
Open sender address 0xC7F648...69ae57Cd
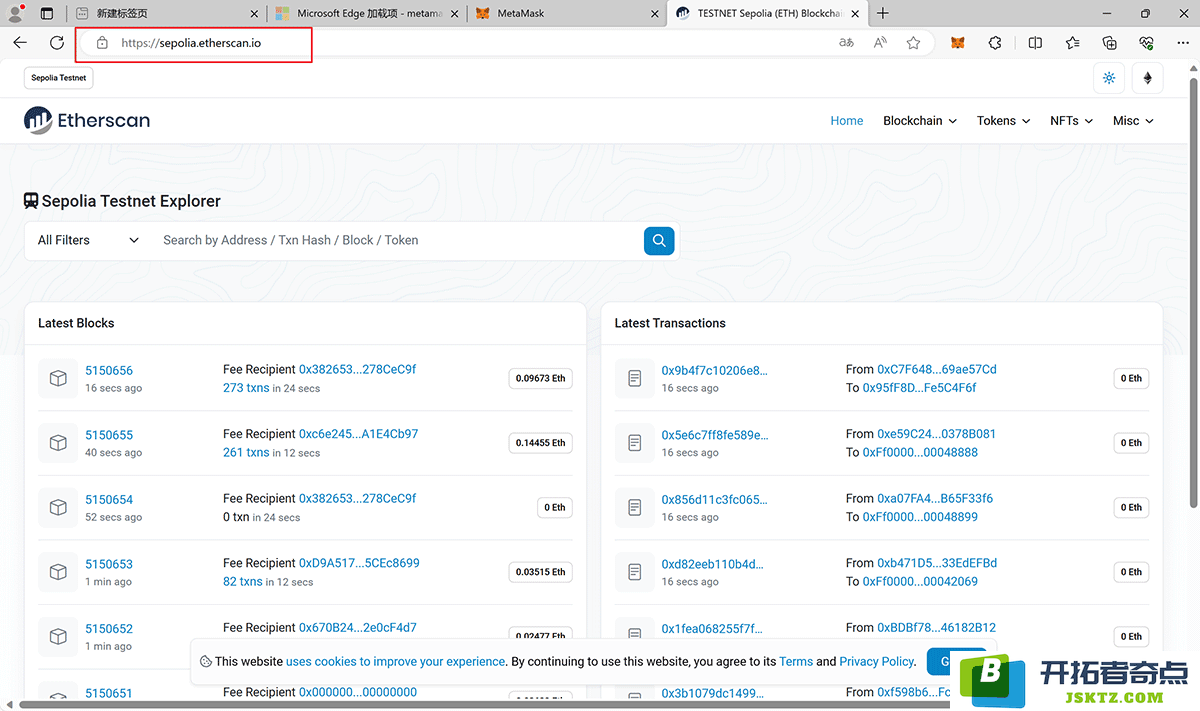tap(937, 369)
